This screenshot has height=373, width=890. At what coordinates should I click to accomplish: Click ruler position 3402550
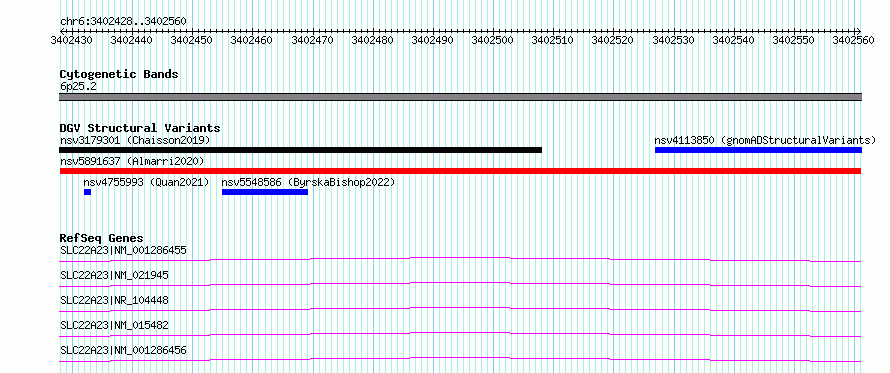(795, 40)
